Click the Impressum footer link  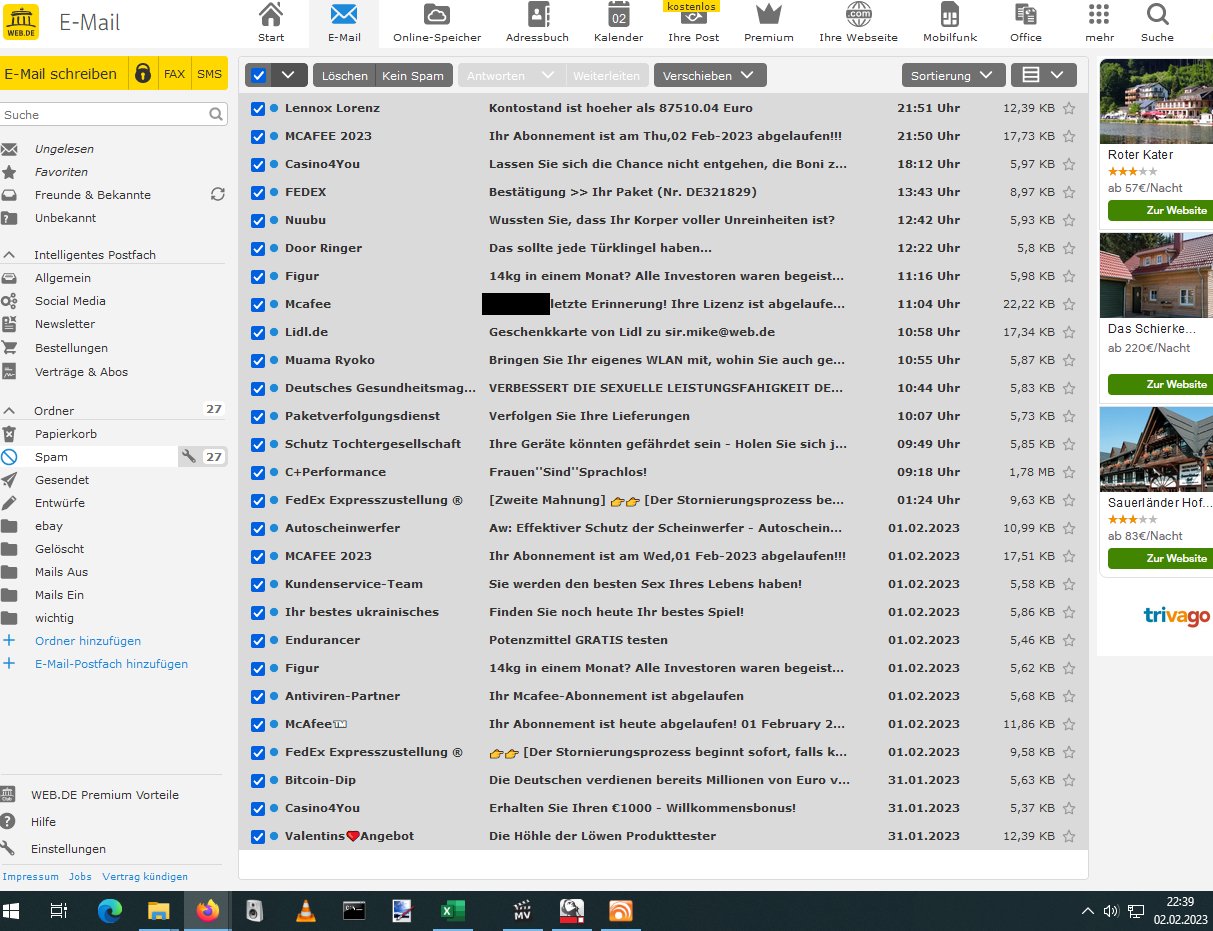tap(31, 877)
